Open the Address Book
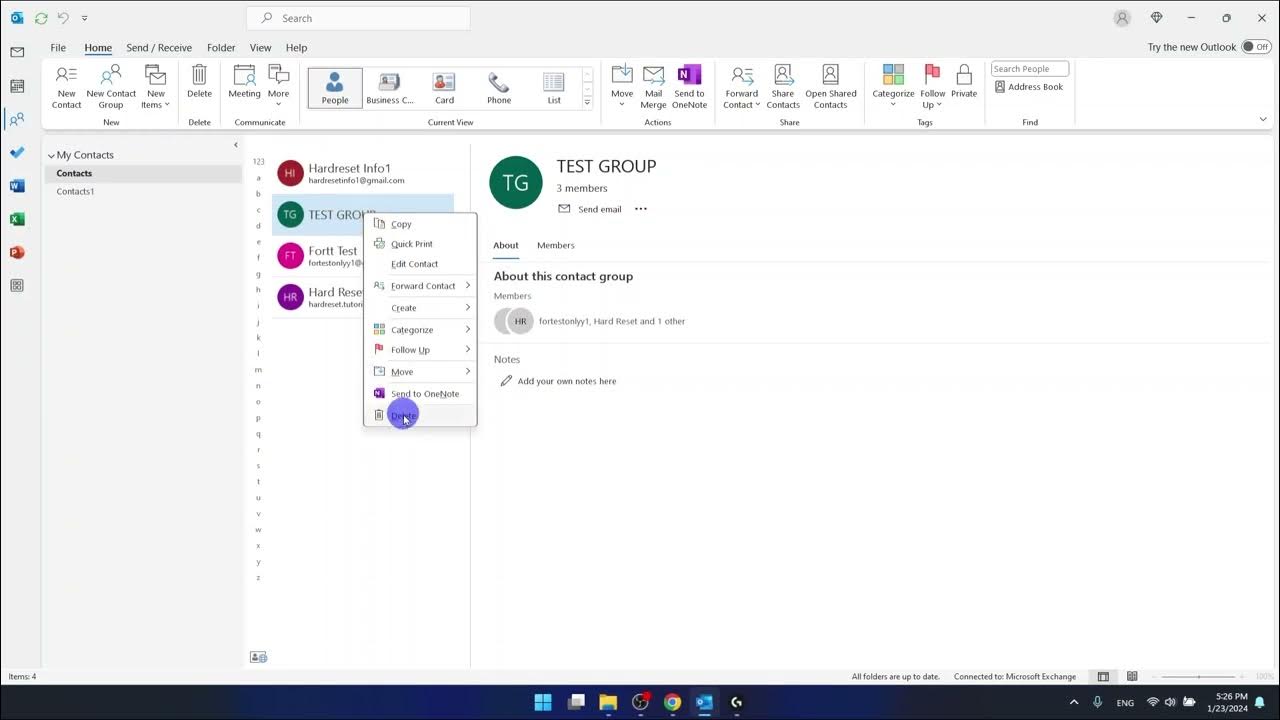This screenshot has height=720, width=1280. (x=1029, y=86)
